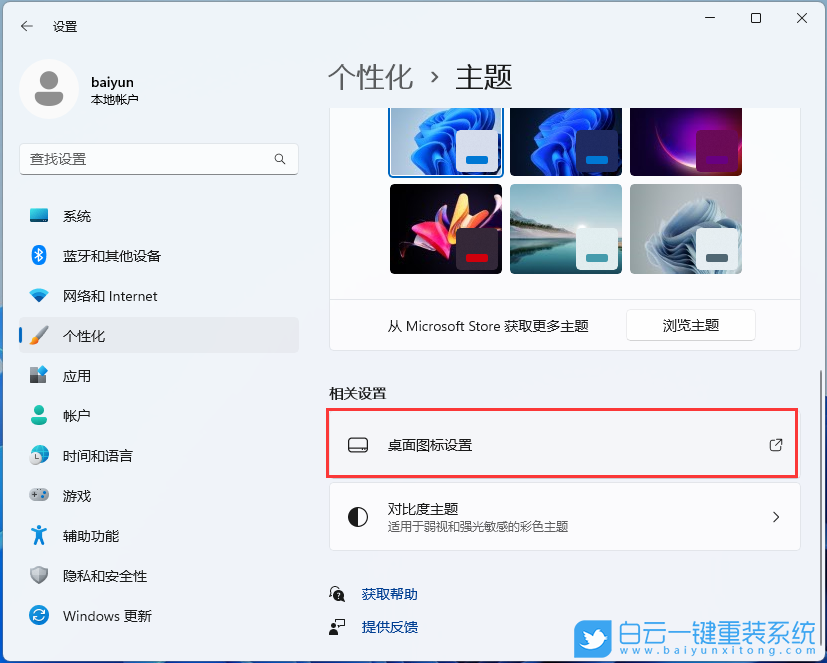Click the back arrow at top left
Screen dimensions: 827x663
click(x=26, y=26)
